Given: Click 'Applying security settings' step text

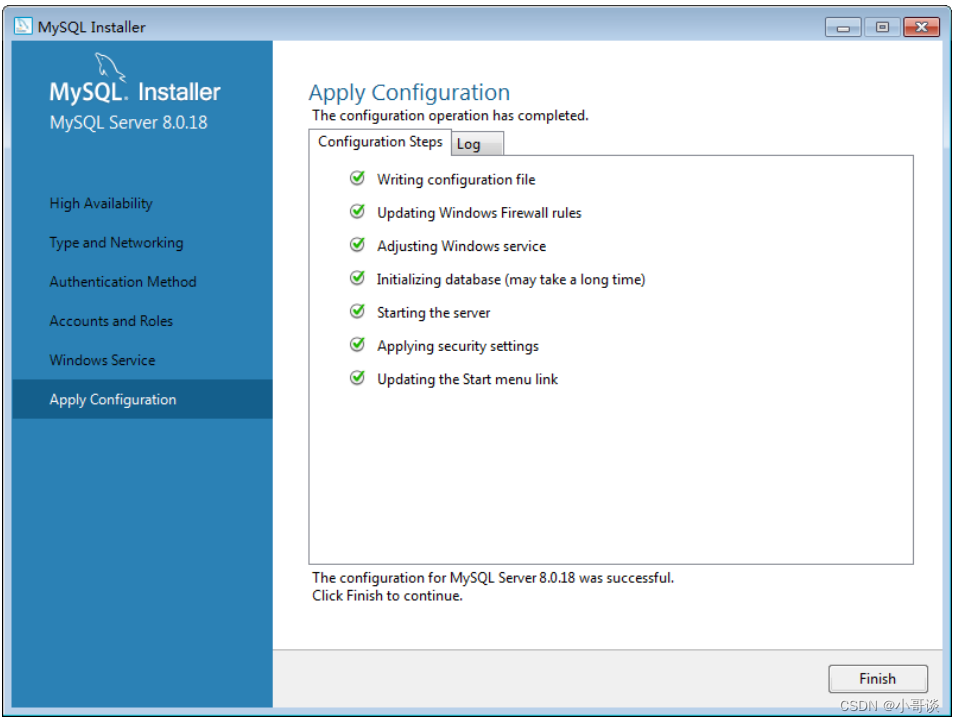Looking at the screenshot, I should tap(458, 346).
